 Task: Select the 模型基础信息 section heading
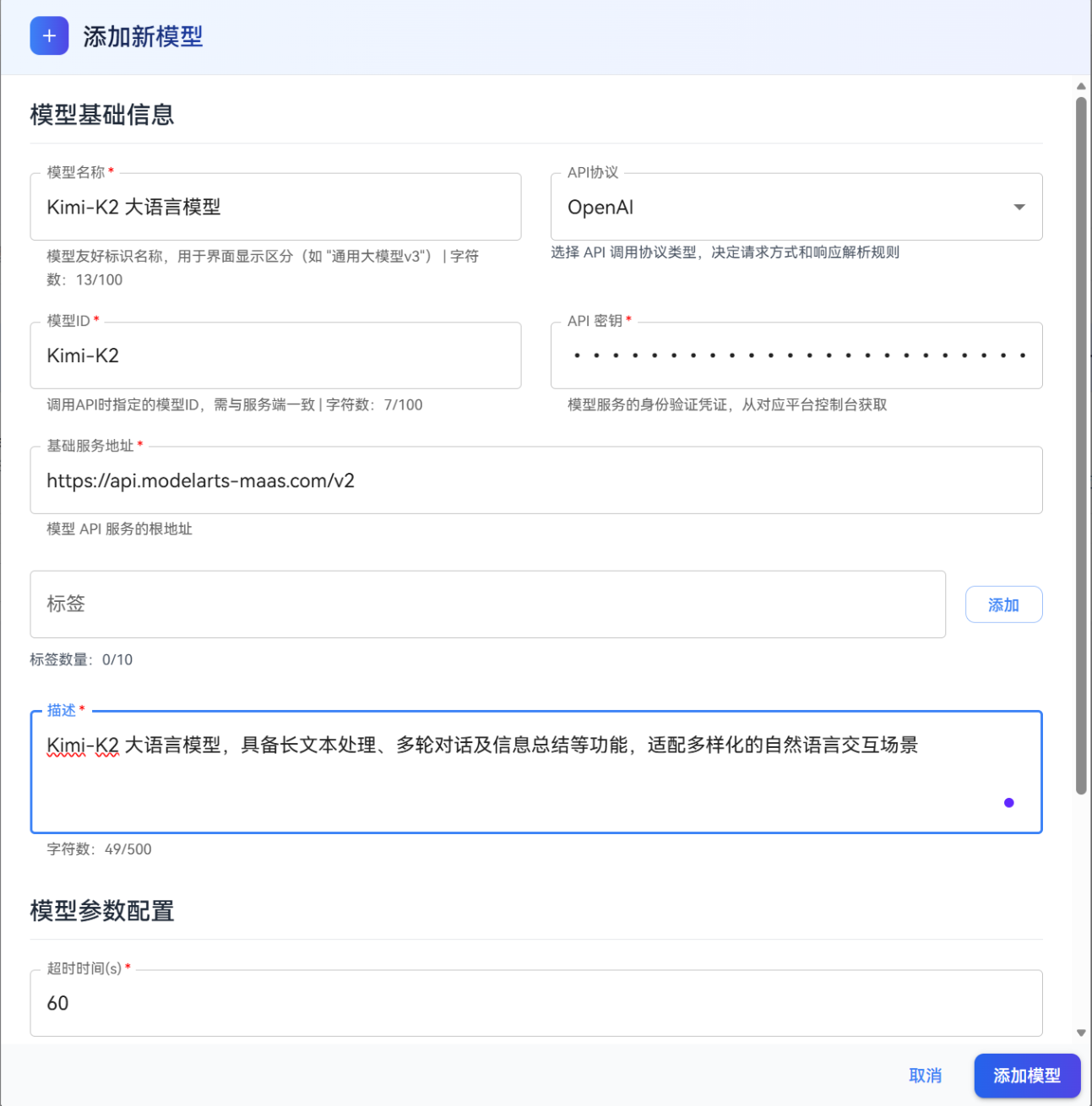tap(101, 116)
